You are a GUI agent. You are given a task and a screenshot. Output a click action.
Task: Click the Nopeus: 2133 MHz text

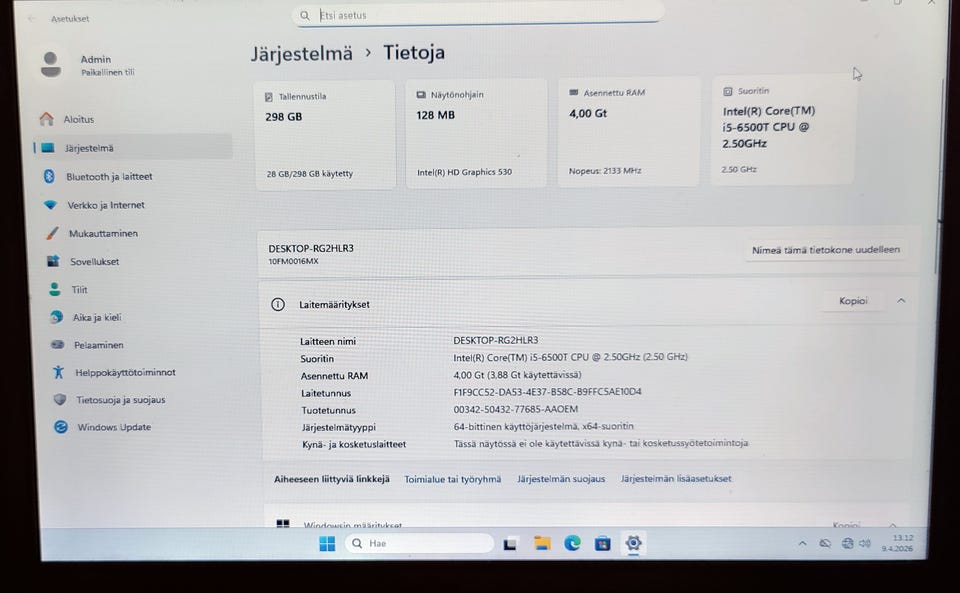click(x=605, y=171)
